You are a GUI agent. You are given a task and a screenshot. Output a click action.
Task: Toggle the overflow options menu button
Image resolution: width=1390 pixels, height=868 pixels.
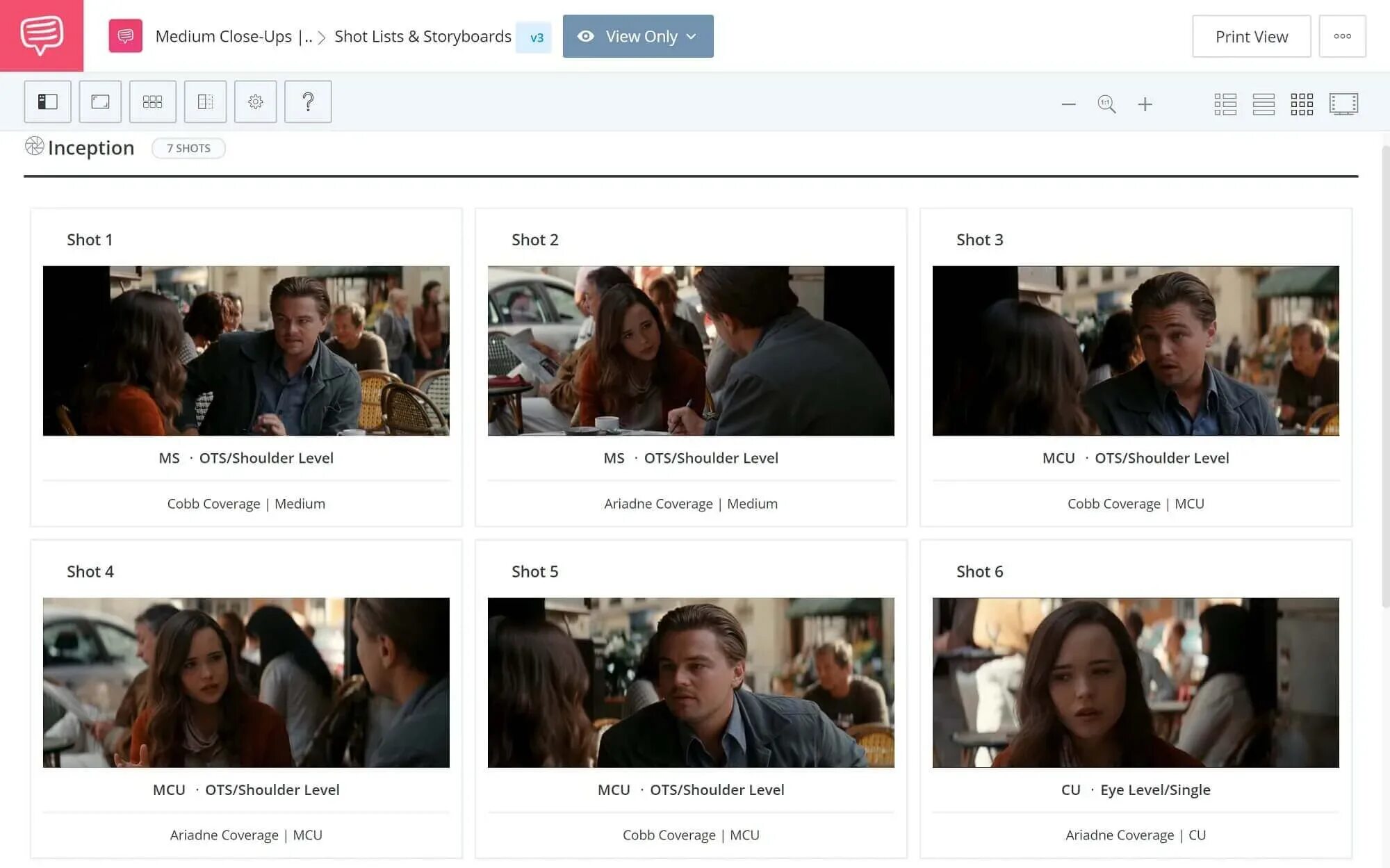[1343, 36]
